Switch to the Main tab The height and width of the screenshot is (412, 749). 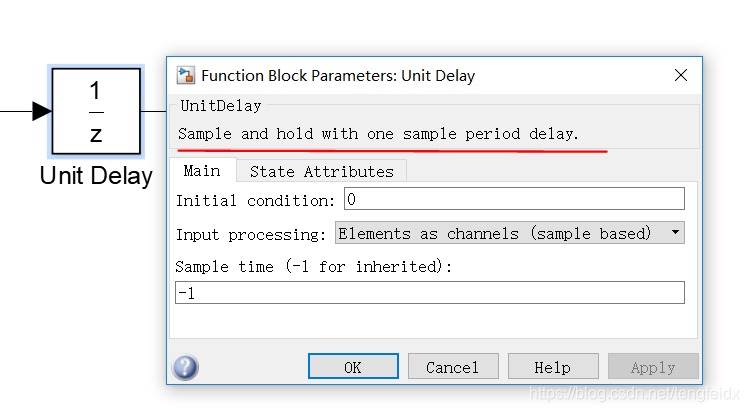point(202,171)
